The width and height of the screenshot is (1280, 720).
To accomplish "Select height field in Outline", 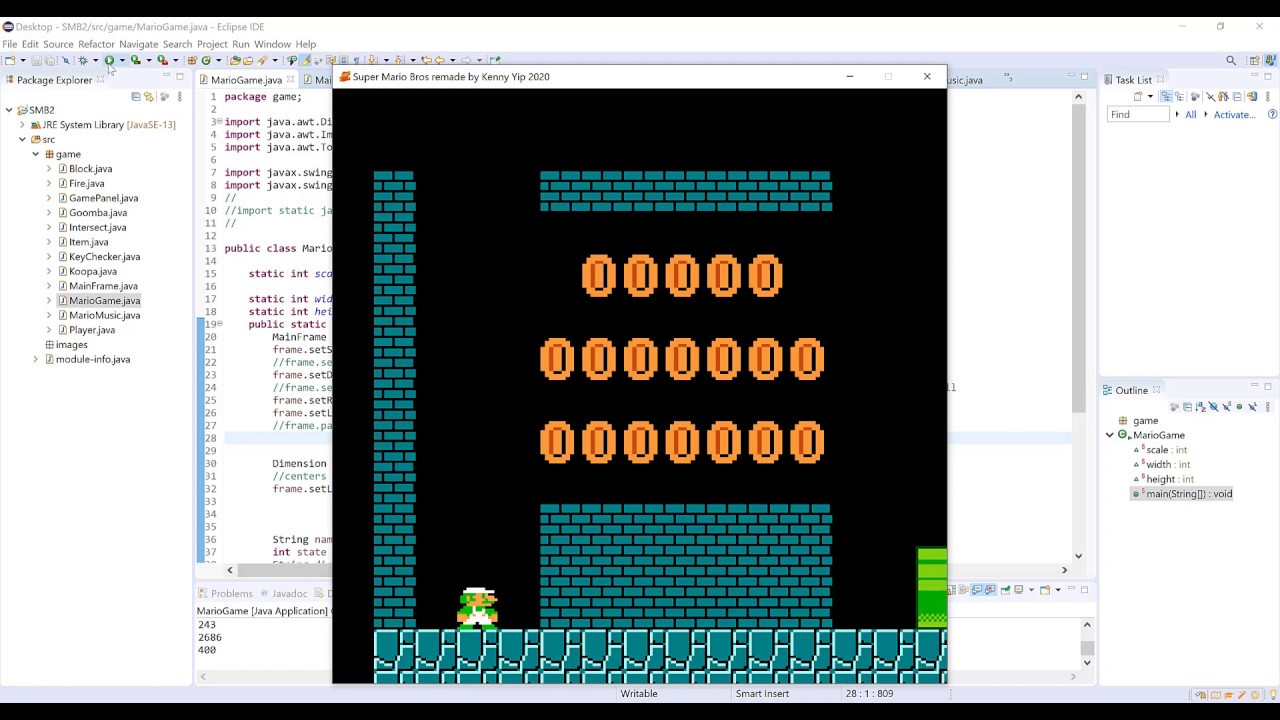I will point(1169,479).
